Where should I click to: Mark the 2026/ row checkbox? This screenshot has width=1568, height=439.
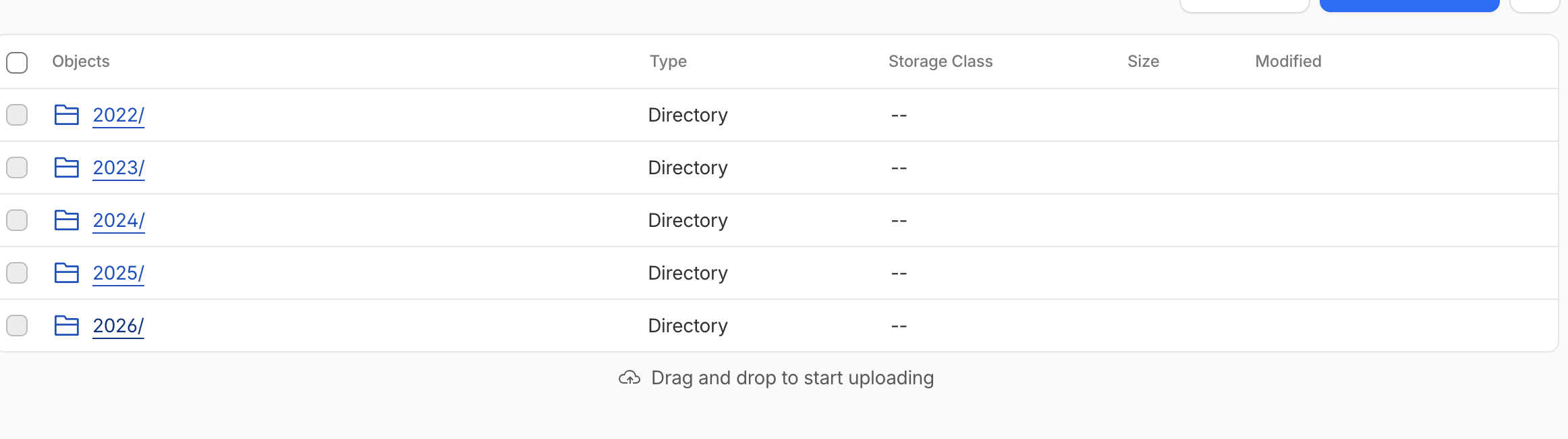coord(17,326)
